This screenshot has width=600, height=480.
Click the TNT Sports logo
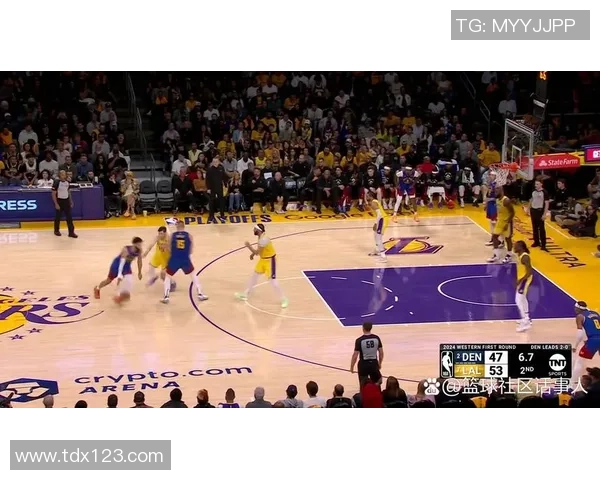tap(557, 363)
